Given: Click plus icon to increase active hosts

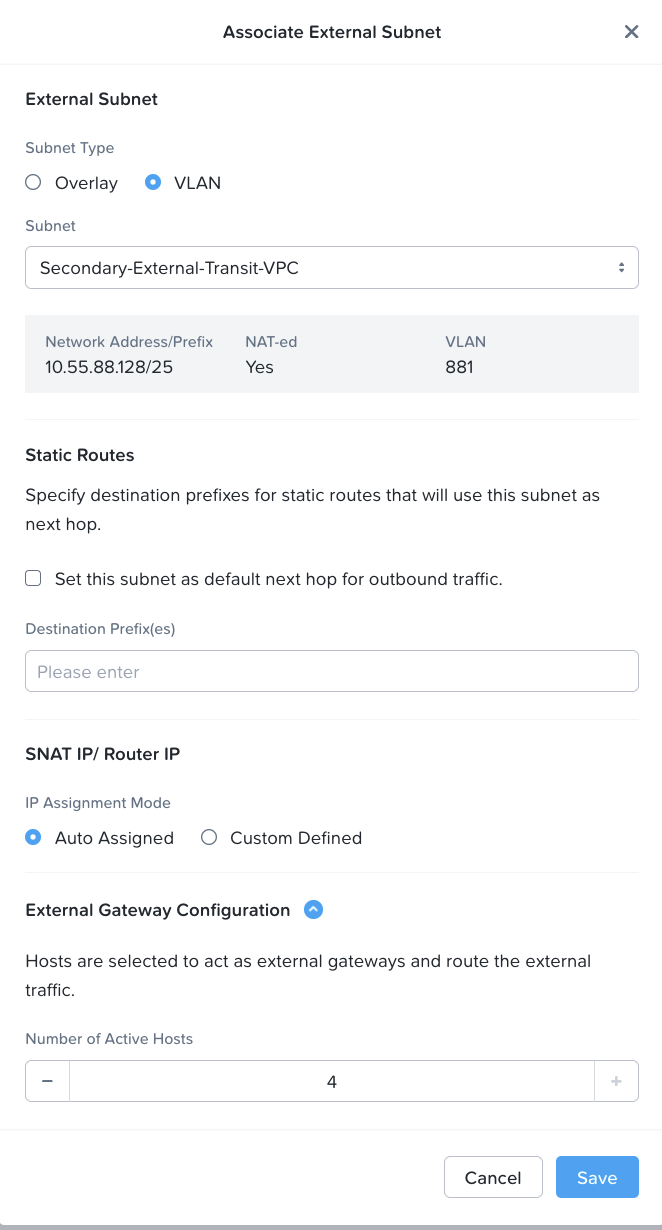Looking at the screenshot, I should point(616,1081).
